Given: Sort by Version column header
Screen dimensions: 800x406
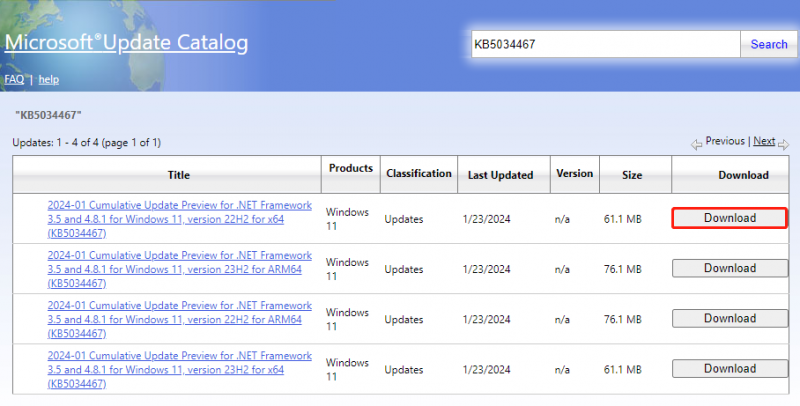Looking at the screenshot, I should (574, 175).
